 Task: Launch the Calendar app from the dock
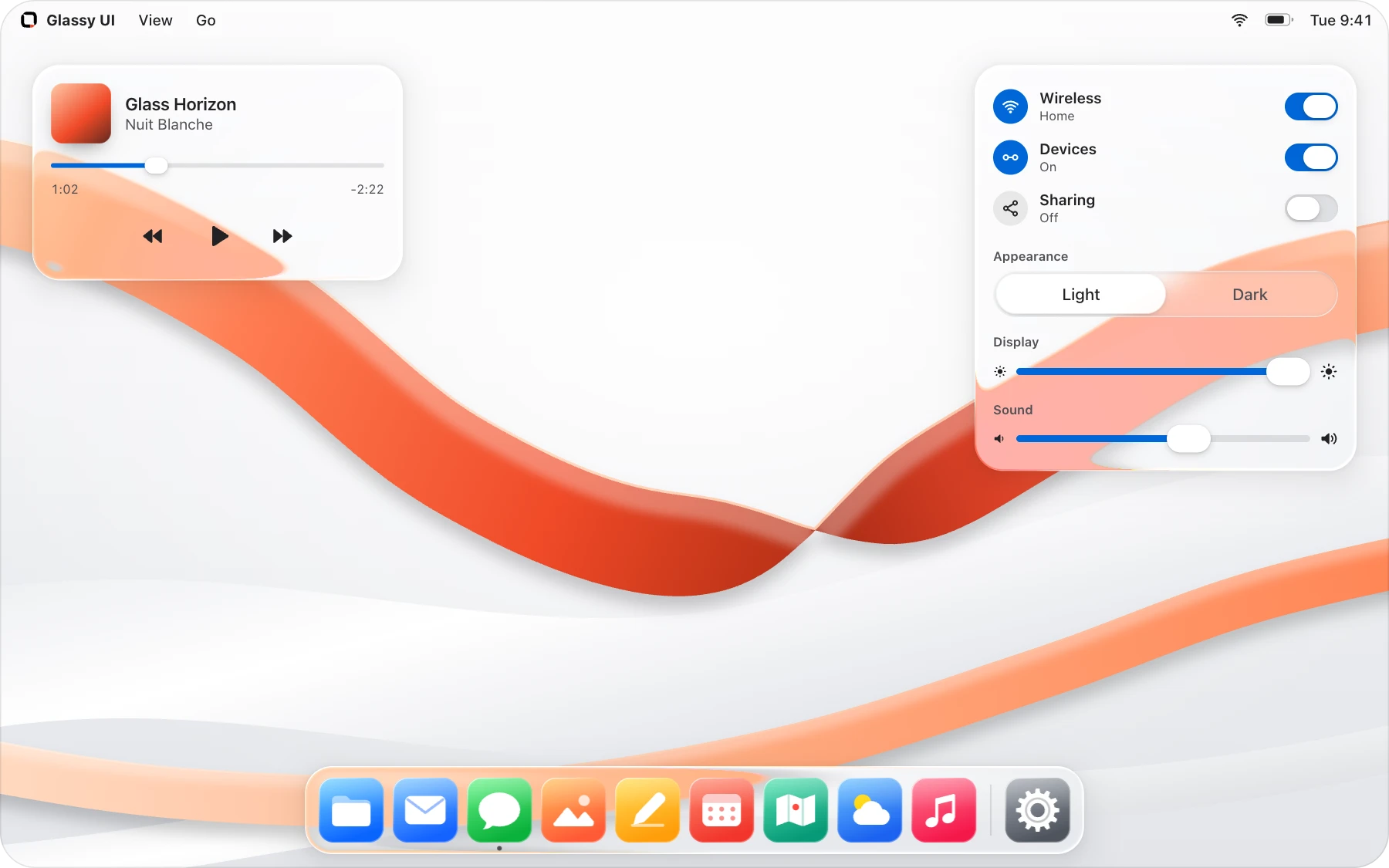click(x=722, y=810)
